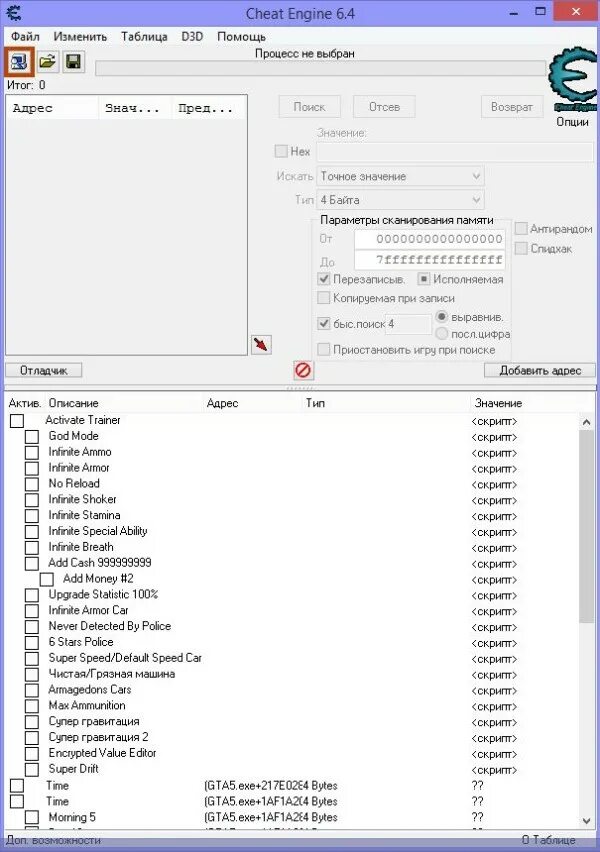
Task: Open the Искать scan type dropdown
Action: (400, 176)
